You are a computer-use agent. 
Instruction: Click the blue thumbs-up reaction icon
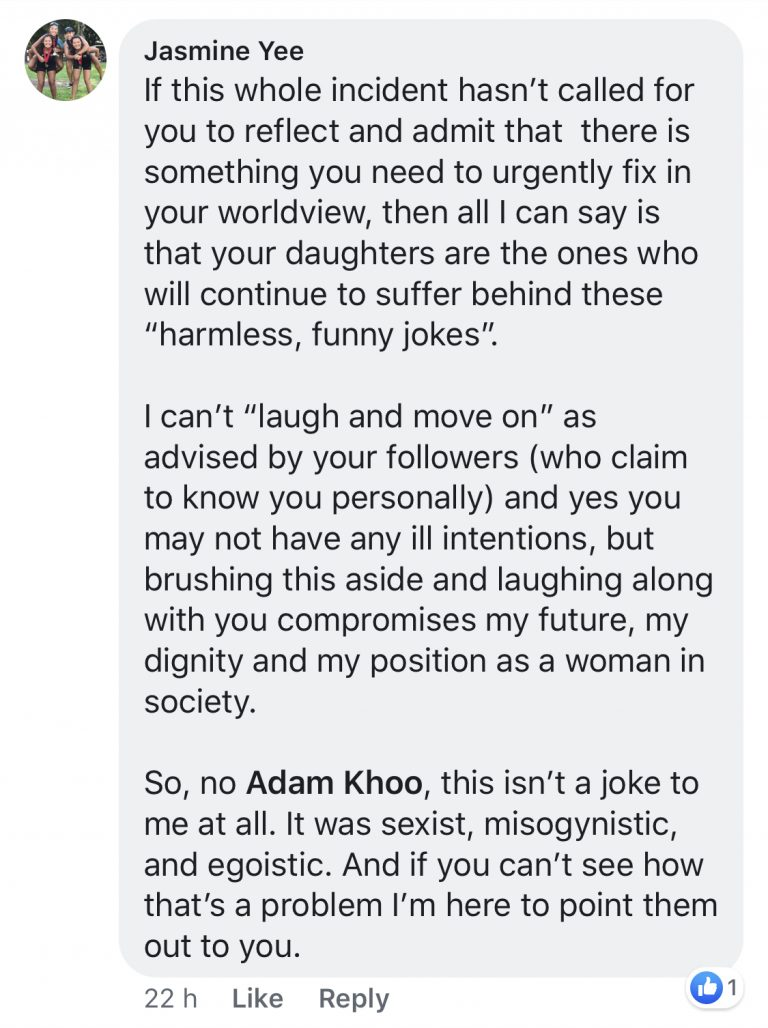pos(707,987)
